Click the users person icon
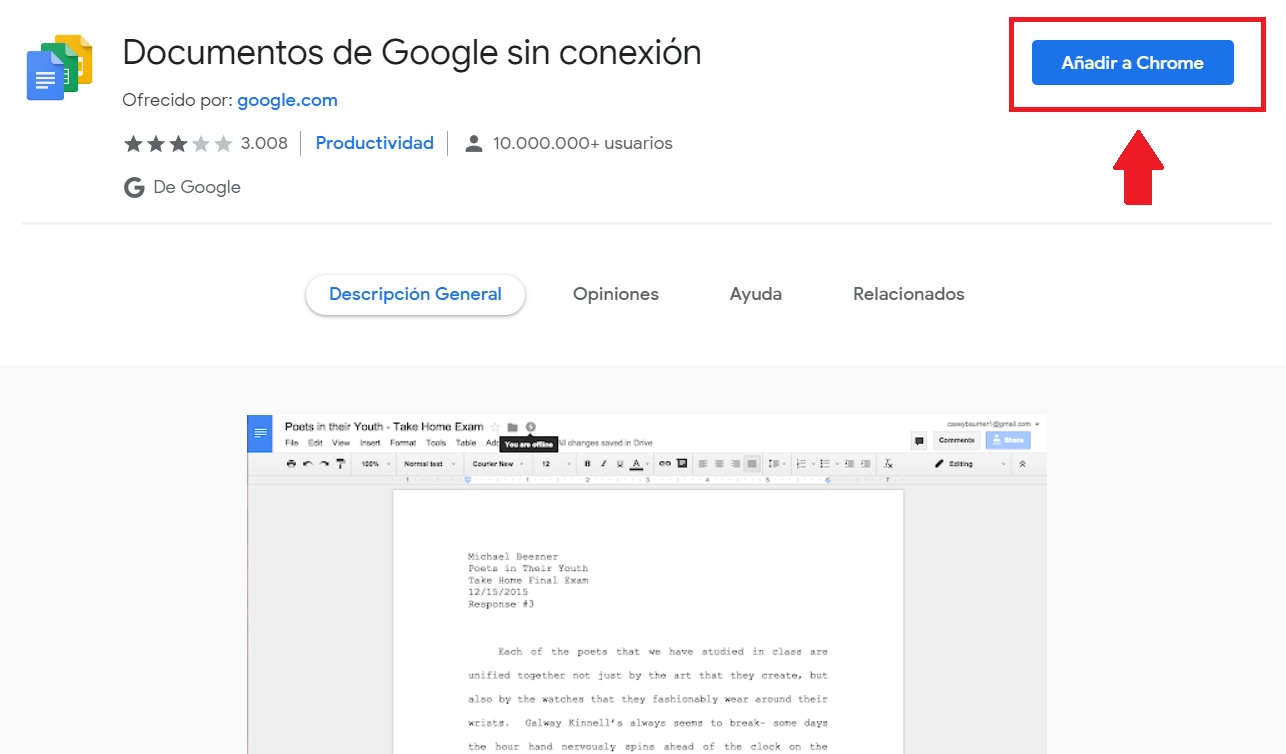 pos(474,144)
